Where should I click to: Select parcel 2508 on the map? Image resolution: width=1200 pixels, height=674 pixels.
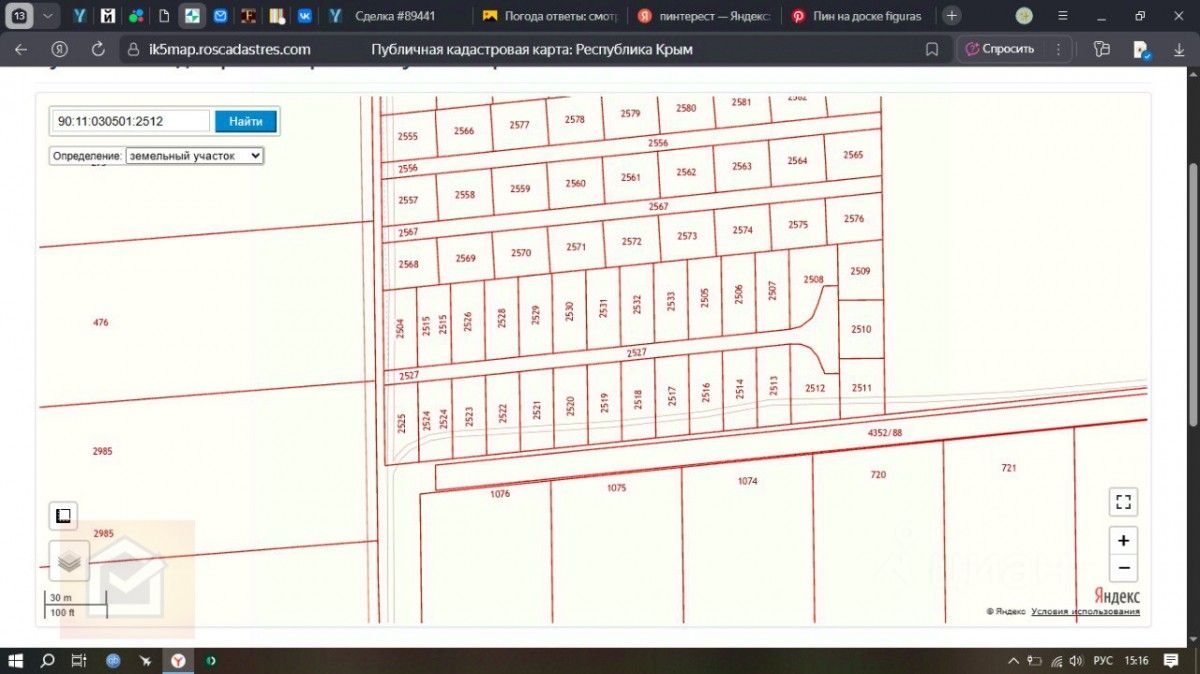(x=813, y=279)
